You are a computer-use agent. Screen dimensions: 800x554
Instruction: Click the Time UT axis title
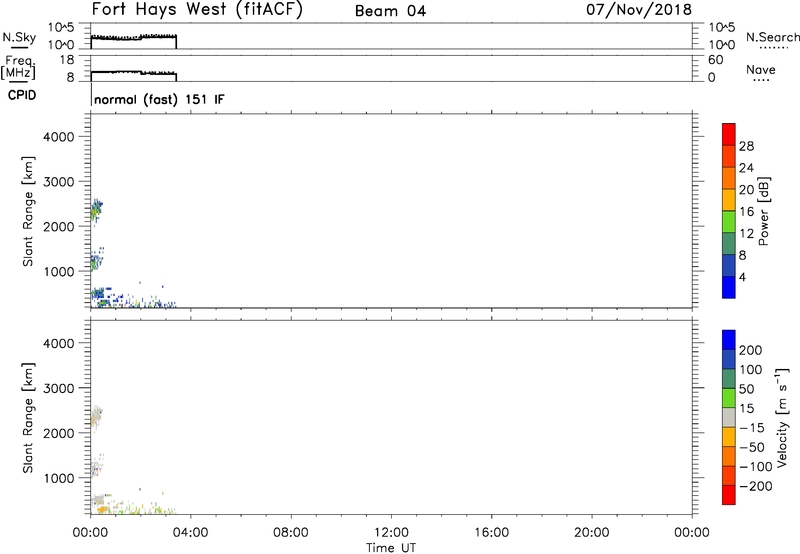pyautogui.click(x=391, y=546)
